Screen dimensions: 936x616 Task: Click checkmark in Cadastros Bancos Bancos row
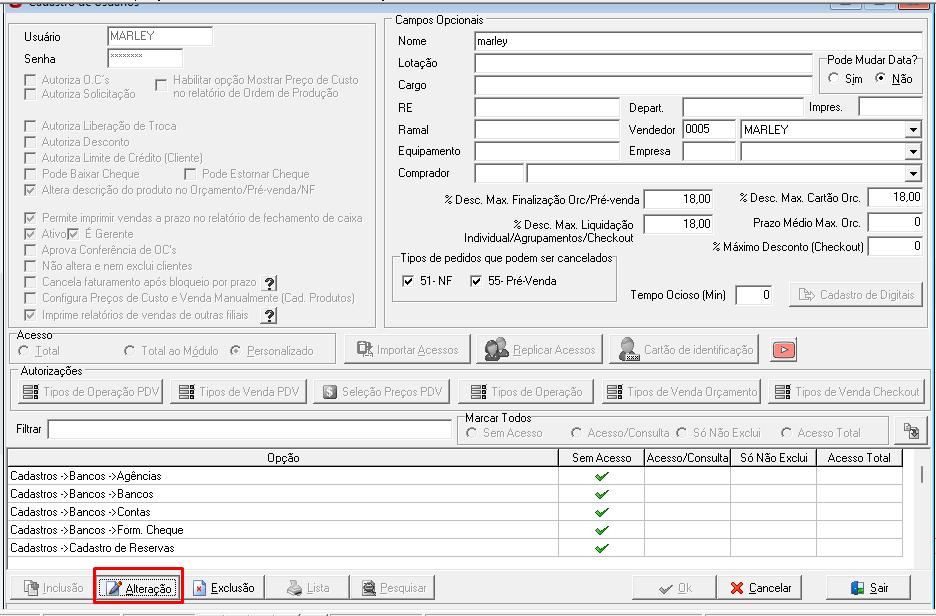click(x=602, y=494)
